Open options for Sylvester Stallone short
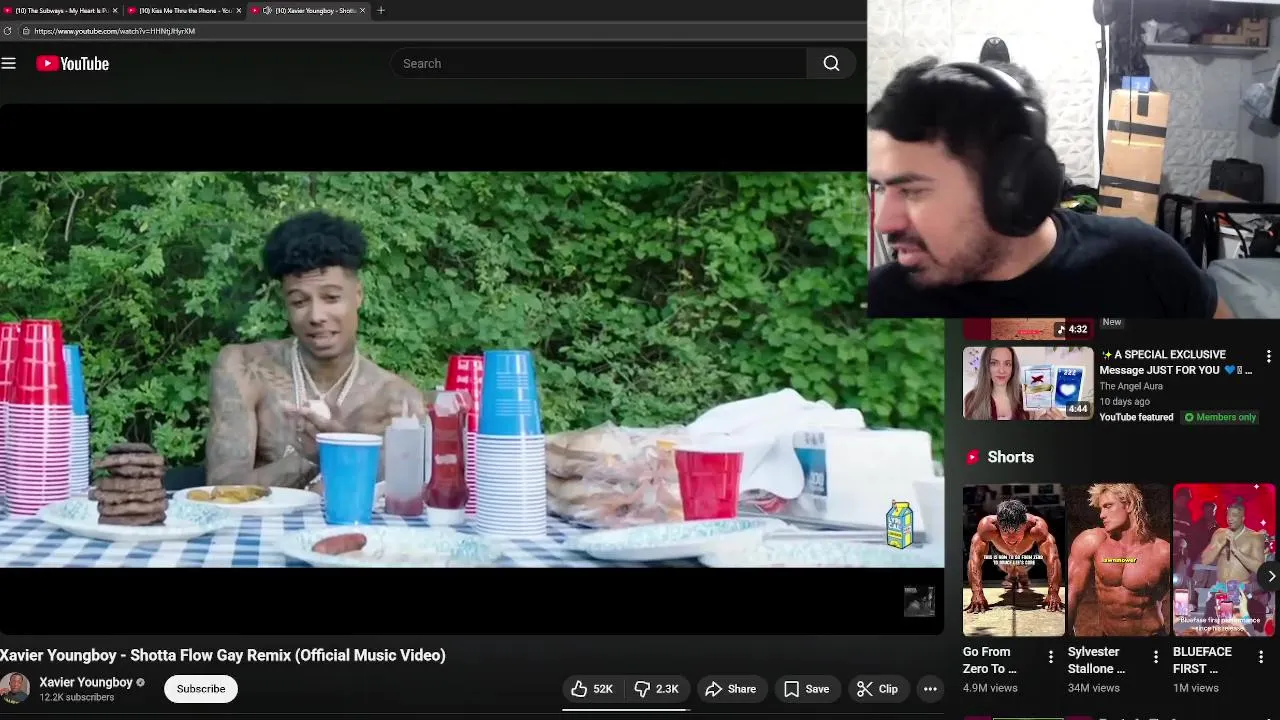The image size is (1280, 720). (x=1156, y=657)
